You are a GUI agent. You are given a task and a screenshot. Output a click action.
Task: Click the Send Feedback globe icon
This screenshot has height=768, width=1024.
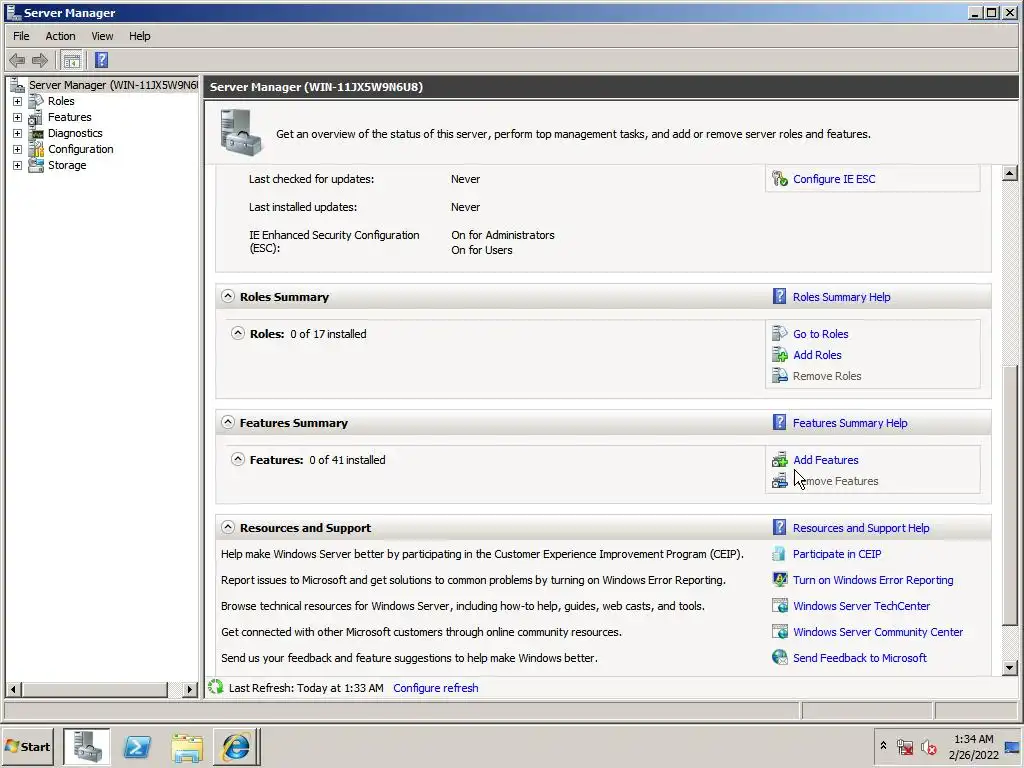pos(780,658)
